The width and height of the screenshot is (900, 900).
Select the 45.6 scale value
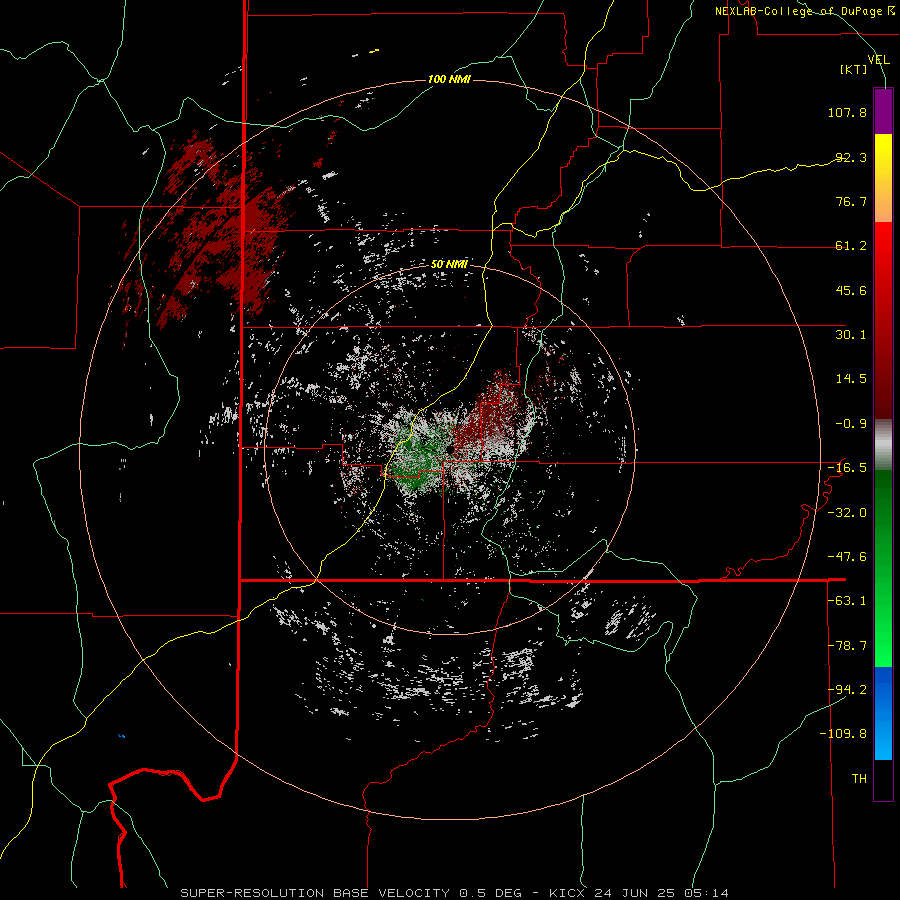[851, 290]
